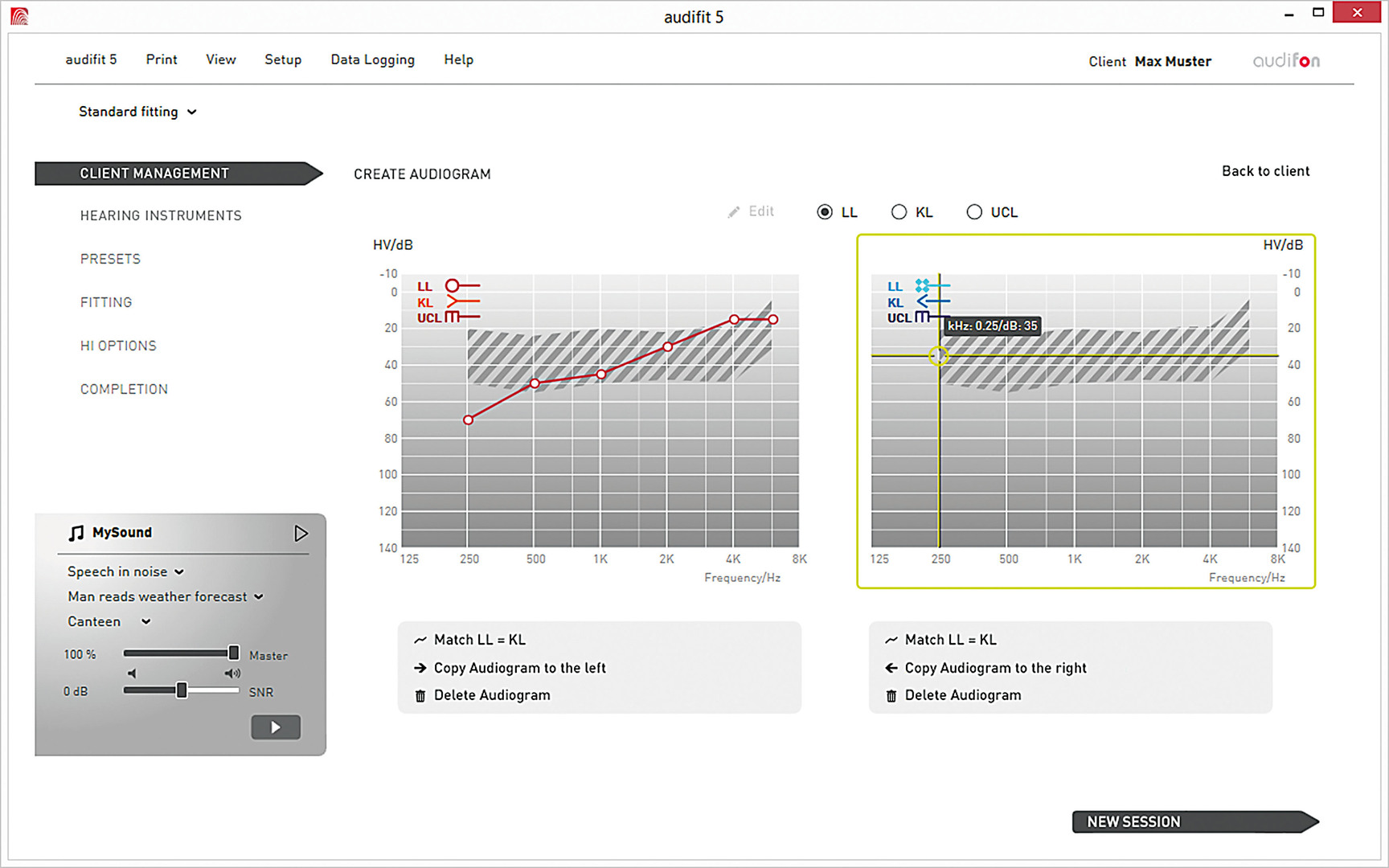The height and width of the screenshot is (868, 1389).
Task: Open the Standard fitting dropdown
Action: [137, 112]
